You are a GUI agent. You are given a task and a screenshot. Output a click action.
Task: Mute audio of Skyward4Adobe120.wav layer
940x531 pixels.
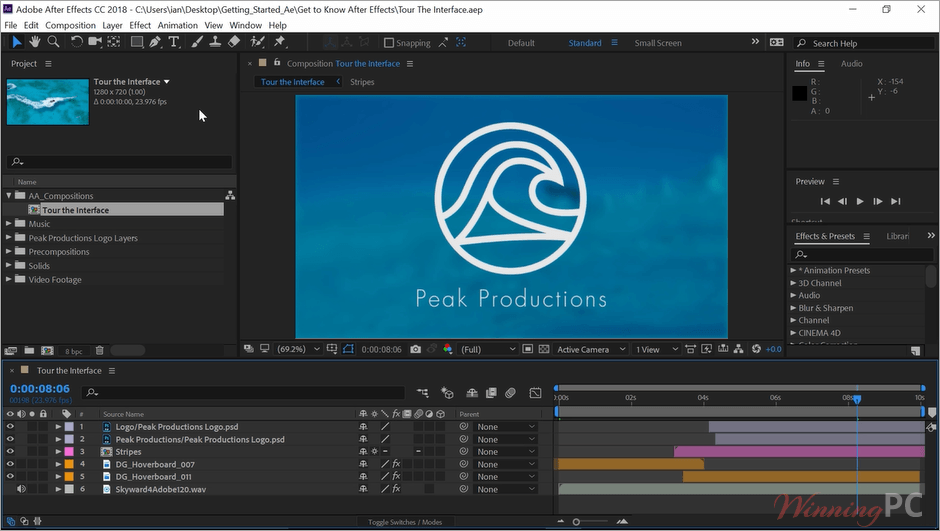click(21, 489)
